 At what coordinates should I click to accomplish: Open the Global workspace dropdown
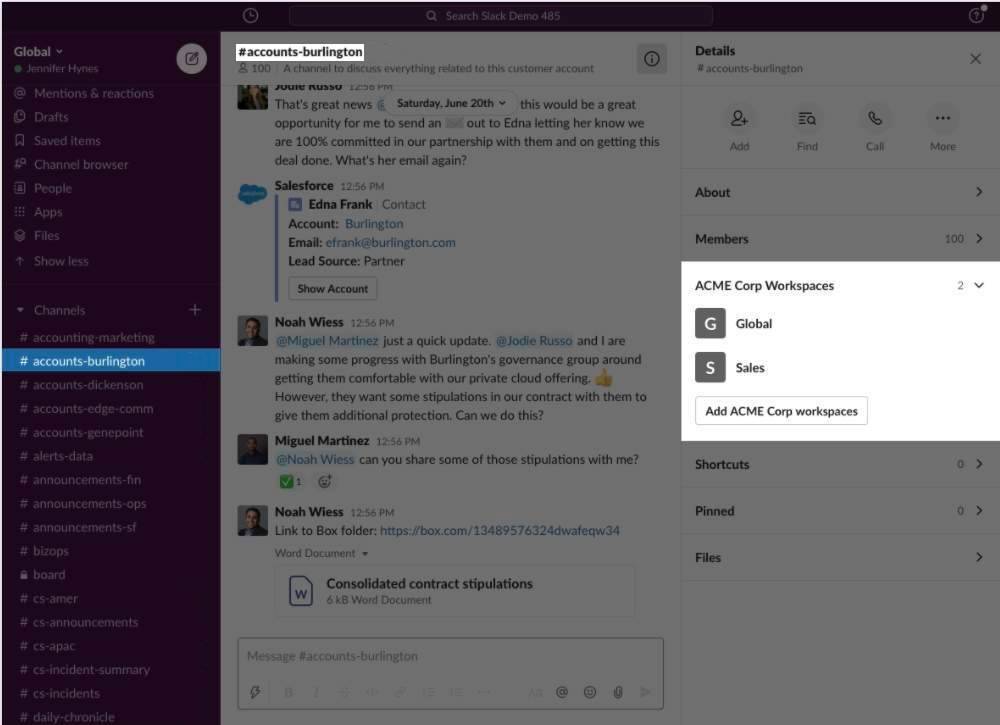click(x=38, y=52)
